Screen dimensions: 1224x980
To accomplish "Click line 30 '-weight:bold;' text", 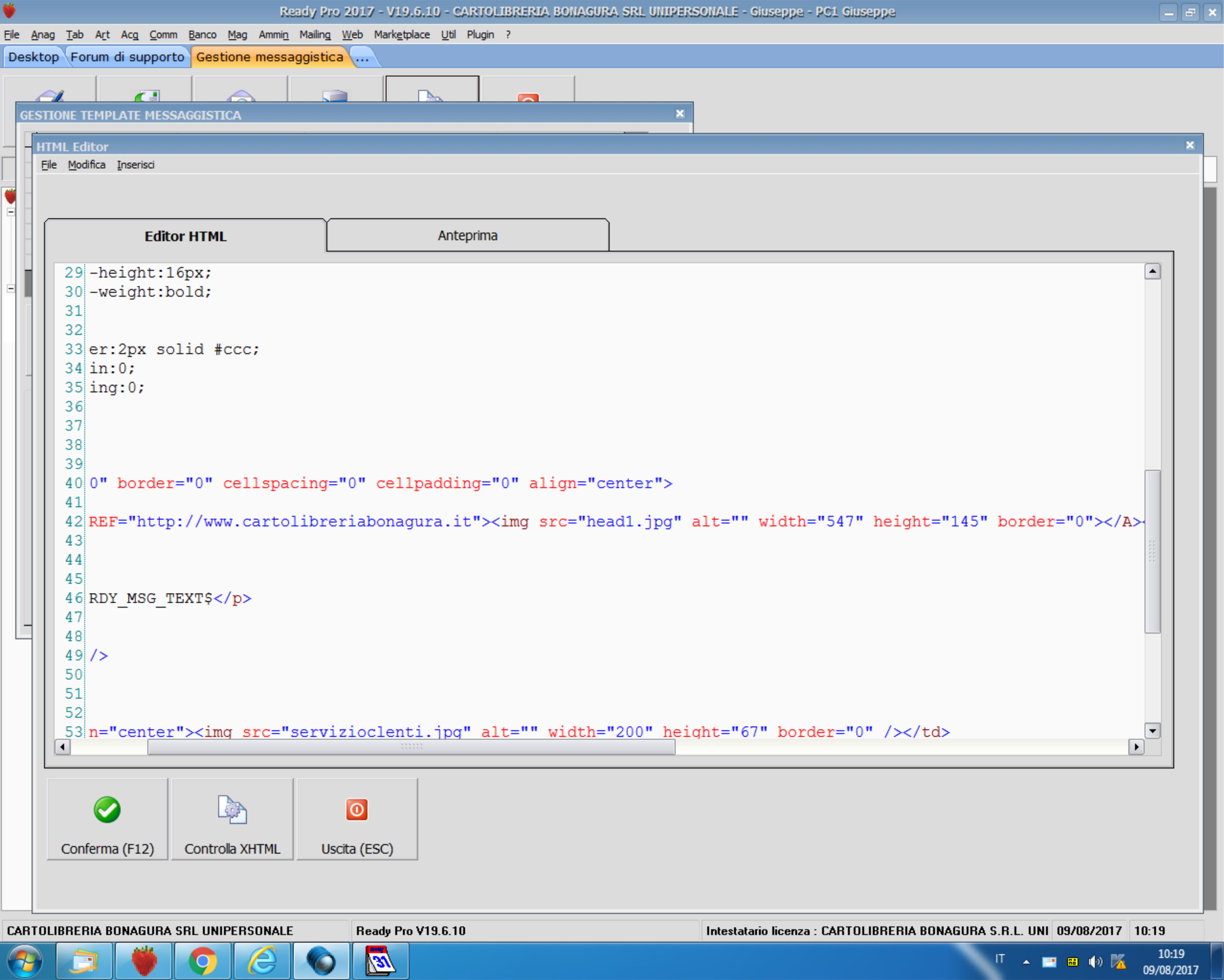I will click(x=150, y=292).
